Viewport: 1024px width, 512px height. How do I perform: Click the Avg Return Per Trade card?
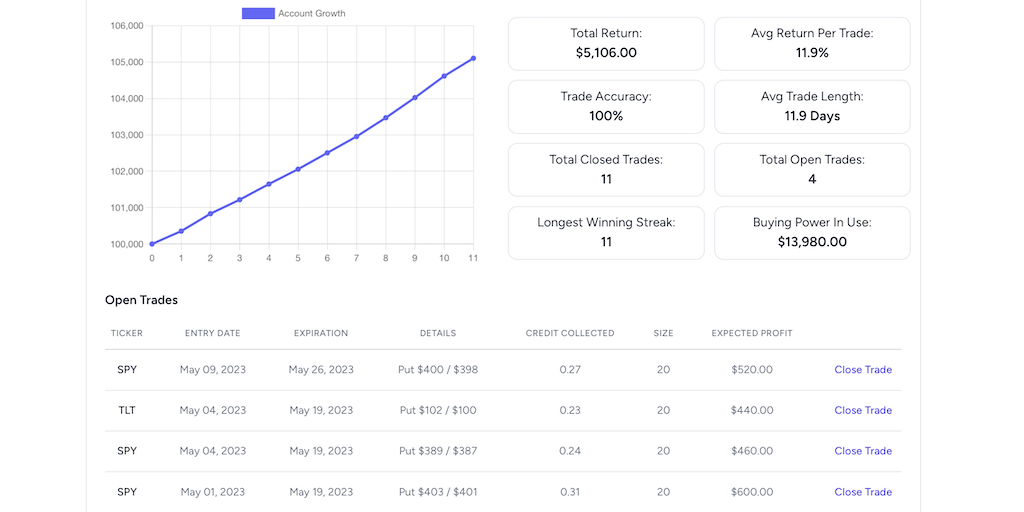[x=811, y=44]
